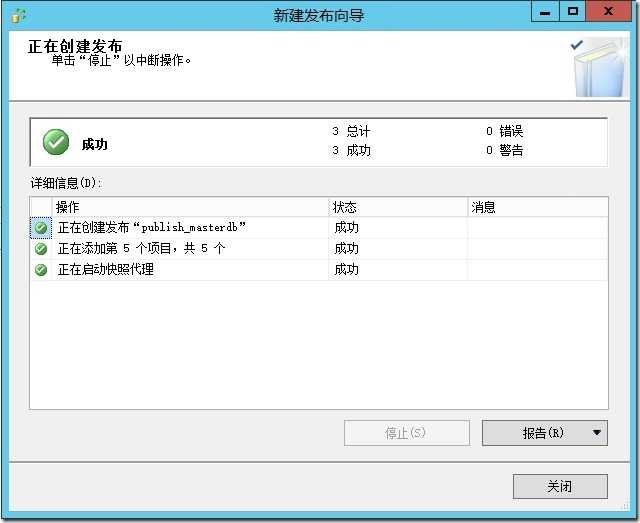Viewport: 640px width, 523px height.
Task: Click the 成功 status in the snapshot agent row
Action: pyautogui.click(x=347, y=270)
